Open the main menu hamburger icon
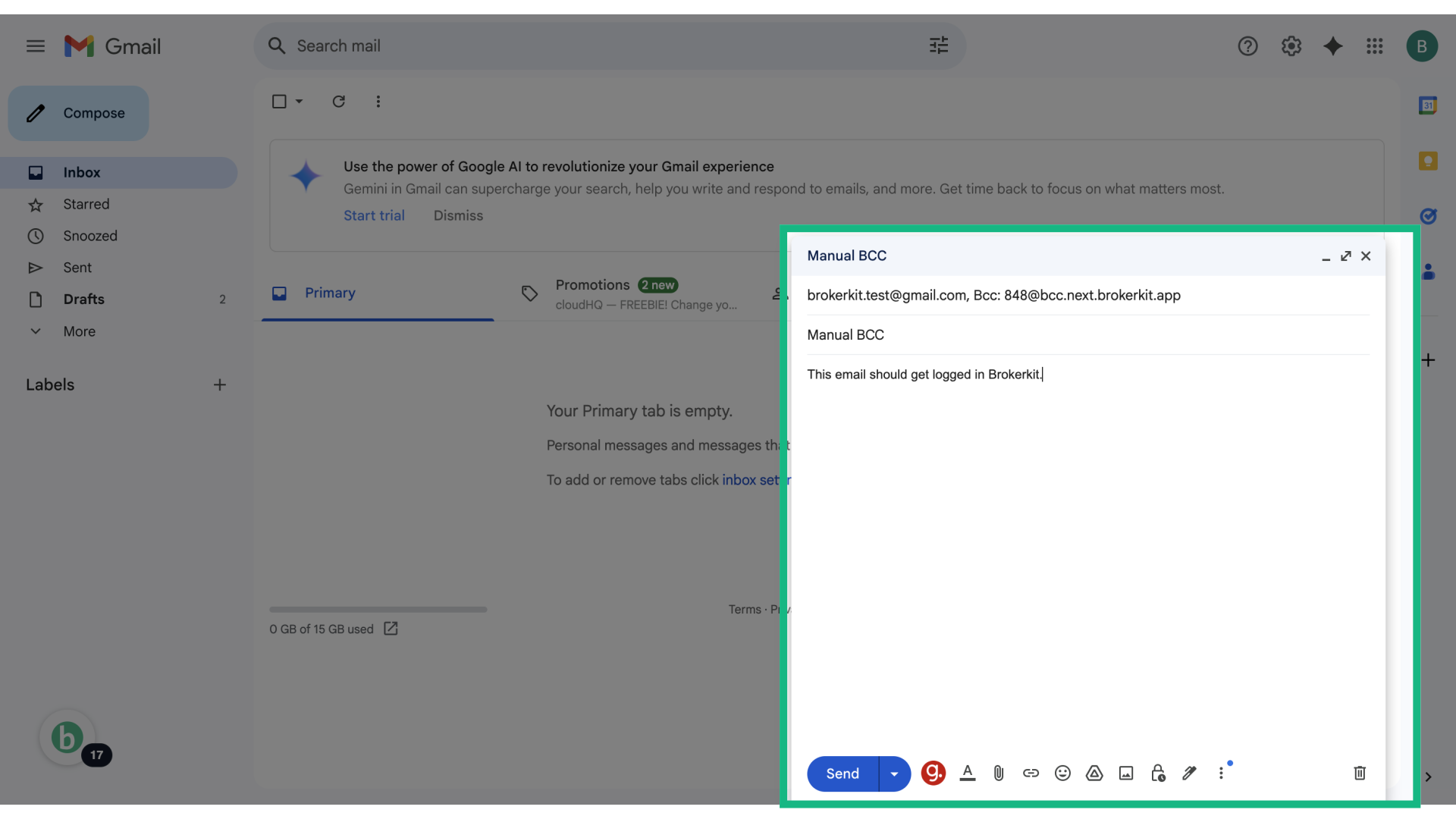This screenshot has width=1456, height=819. [36, 46]
